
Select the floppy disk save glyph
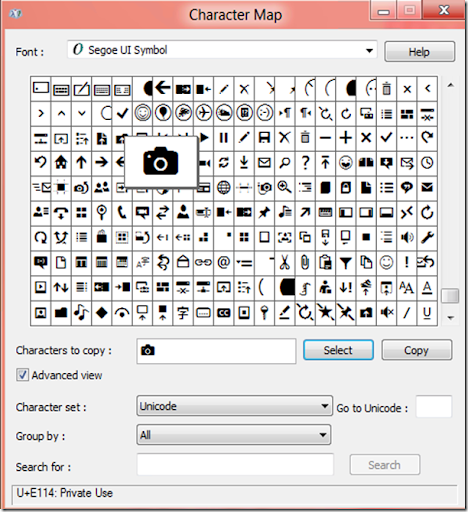point(264,138)
